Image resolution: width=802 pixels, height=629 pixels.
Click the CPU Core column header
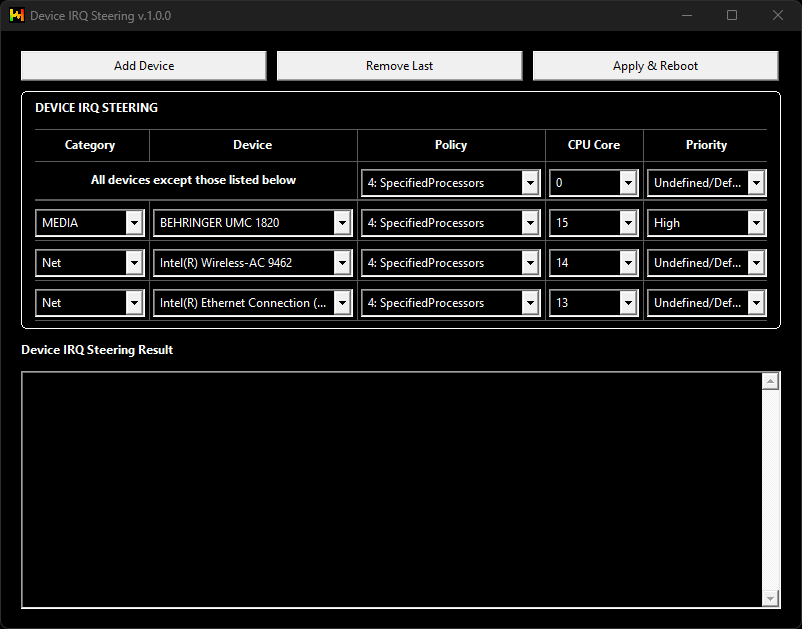click(593, 145)
